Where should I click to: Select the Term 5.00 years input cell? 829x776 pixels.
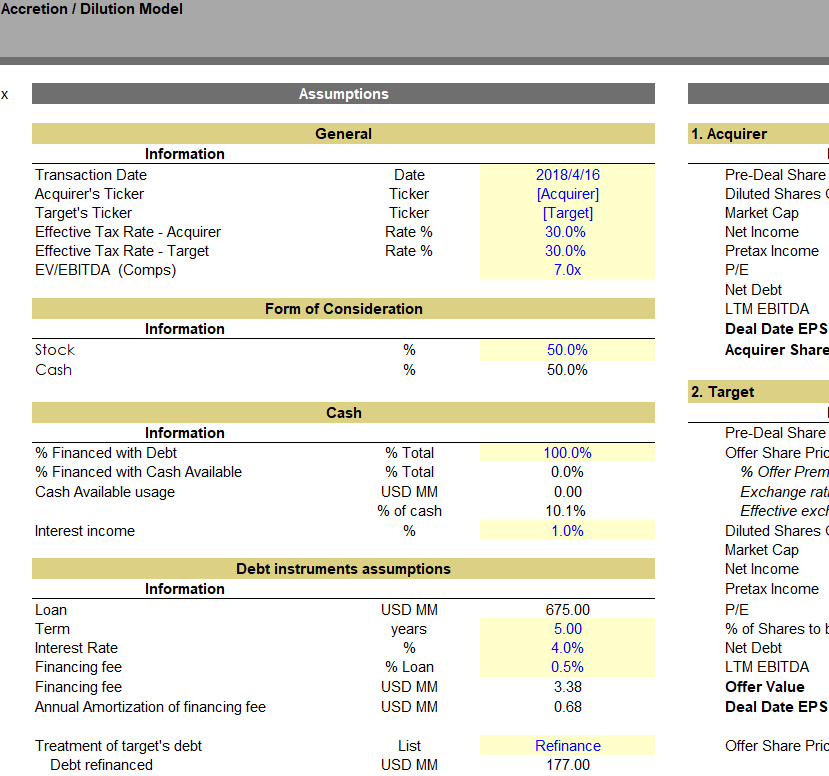click(x=567, y=629)
